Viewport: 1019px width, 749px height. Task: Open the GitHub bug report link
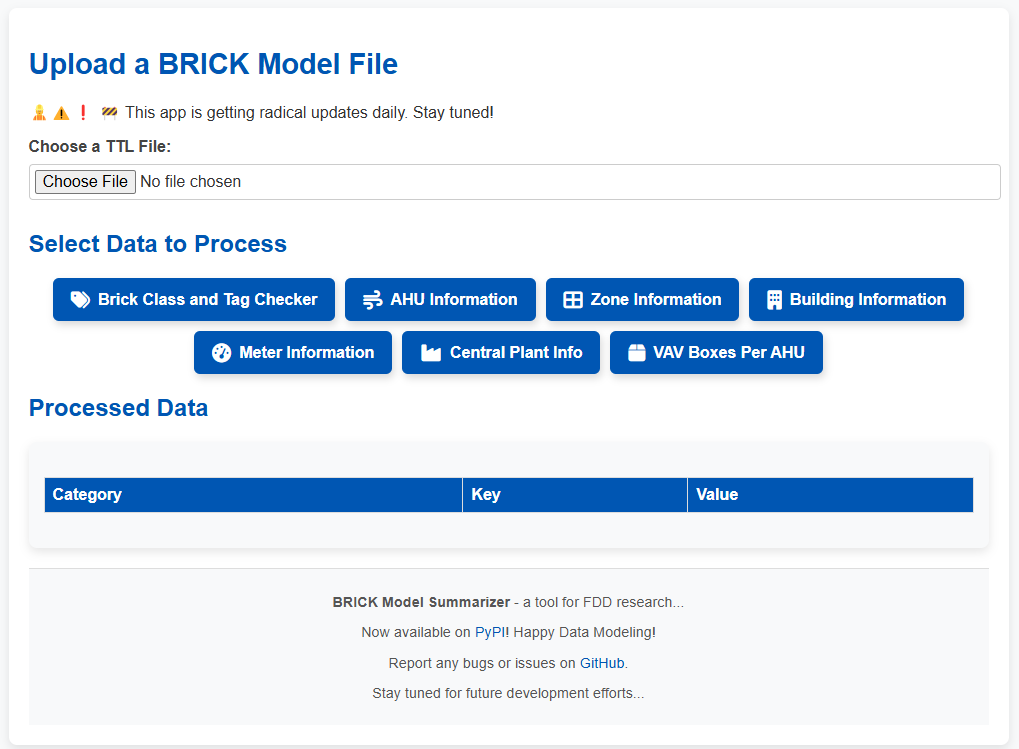pos(602,662)
